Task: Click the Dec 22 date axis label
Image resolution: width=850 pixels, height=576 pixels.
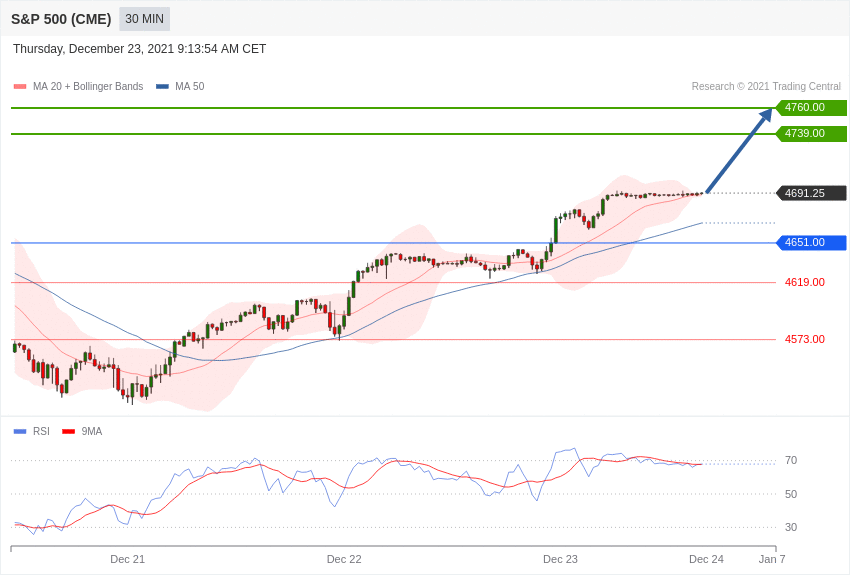Action: click(344, 559)
